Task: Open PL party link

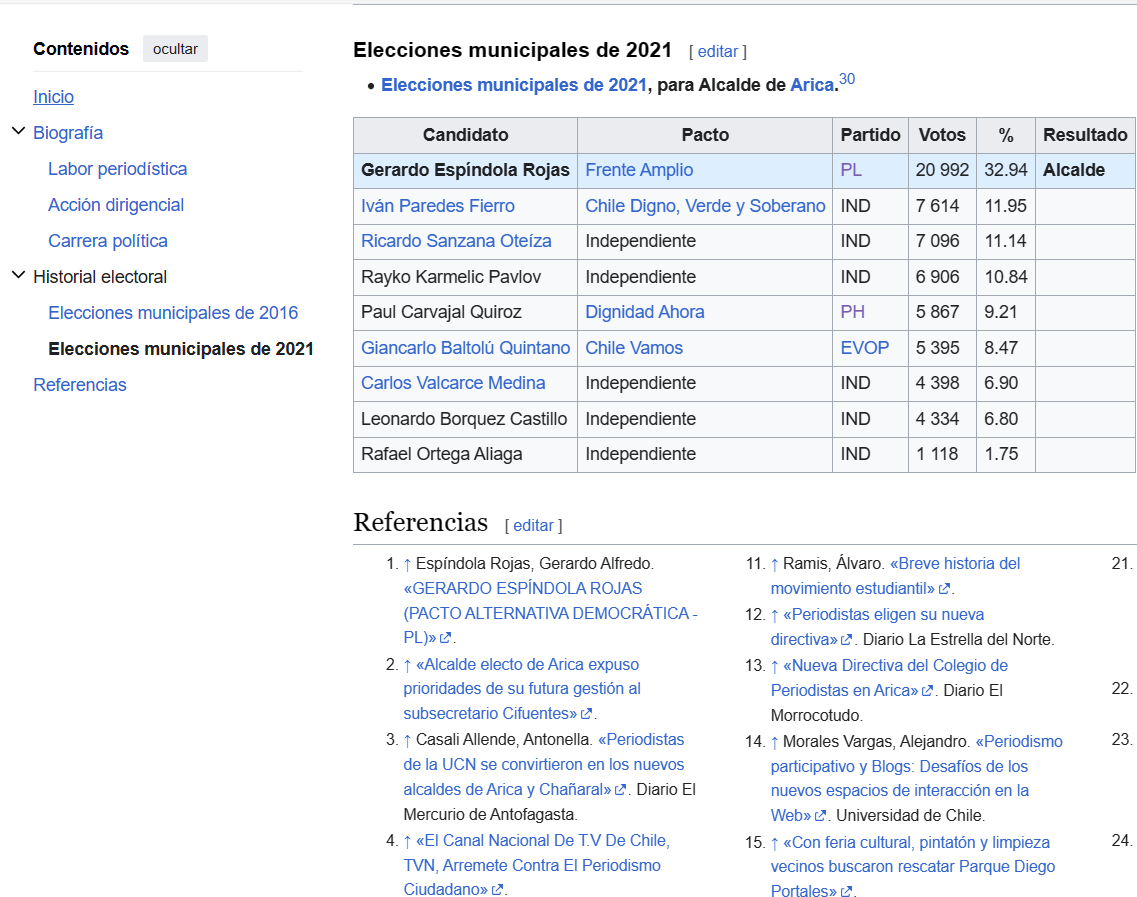Action: (x=851, y=170)
